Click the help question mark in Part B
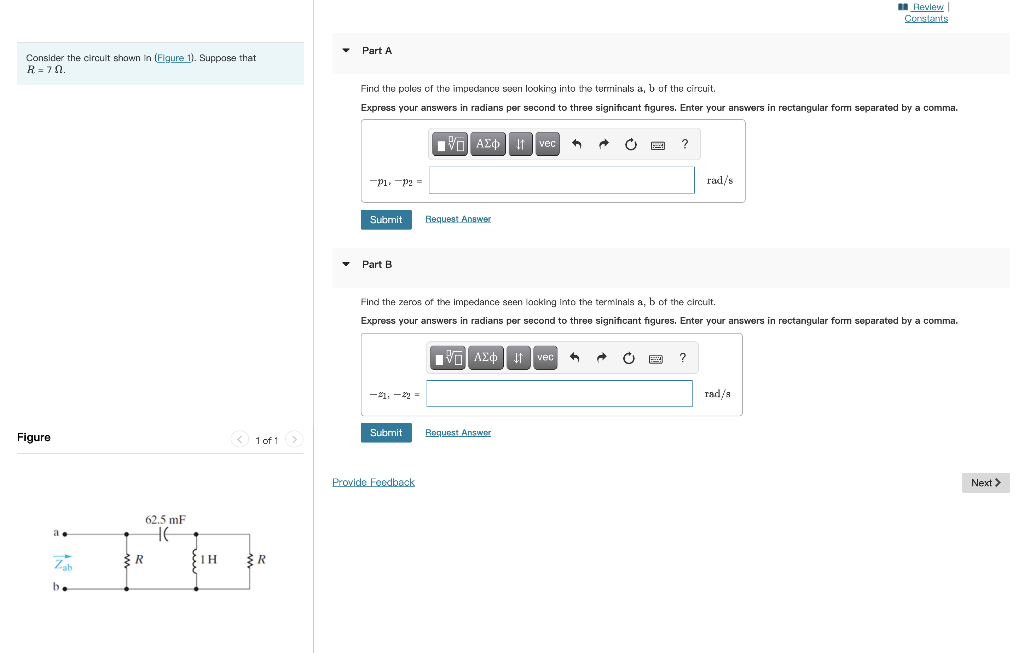This screenshot has height=653, width=1024. (682, 357)
